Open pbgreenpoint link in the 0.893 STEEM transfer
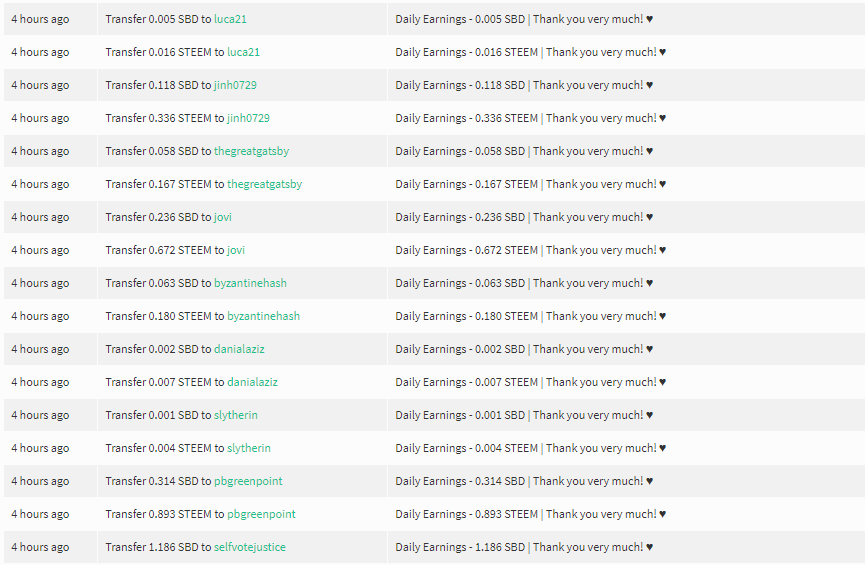This screenshot has height=565, width=865. coord(261,515)
